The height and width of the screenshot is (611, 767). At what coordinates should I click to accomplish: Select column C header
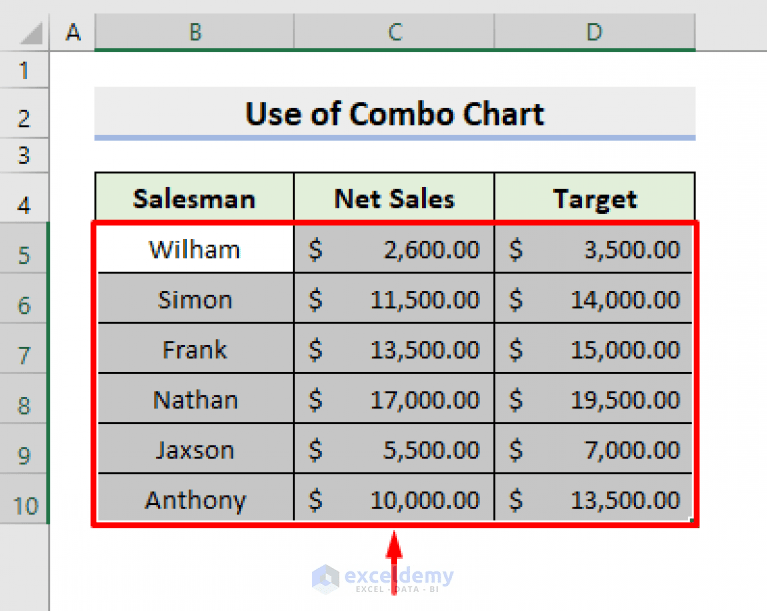394,32
